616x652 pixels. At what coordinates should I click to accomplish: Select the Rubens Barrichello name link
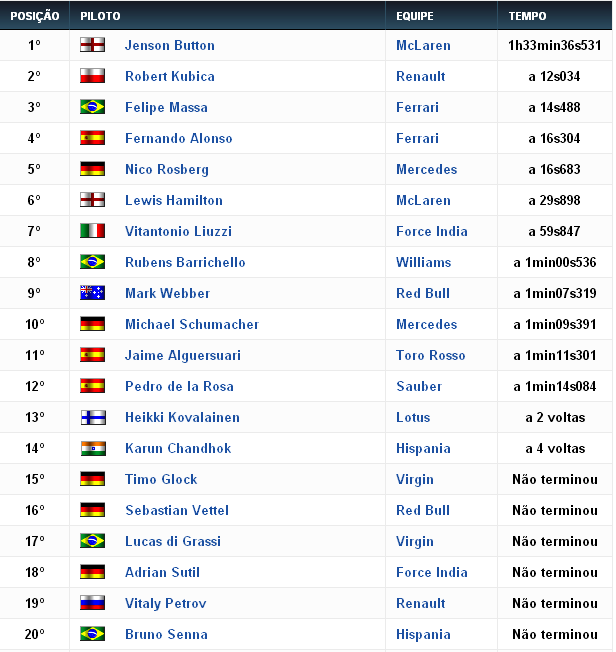click(x=185, y=262)
